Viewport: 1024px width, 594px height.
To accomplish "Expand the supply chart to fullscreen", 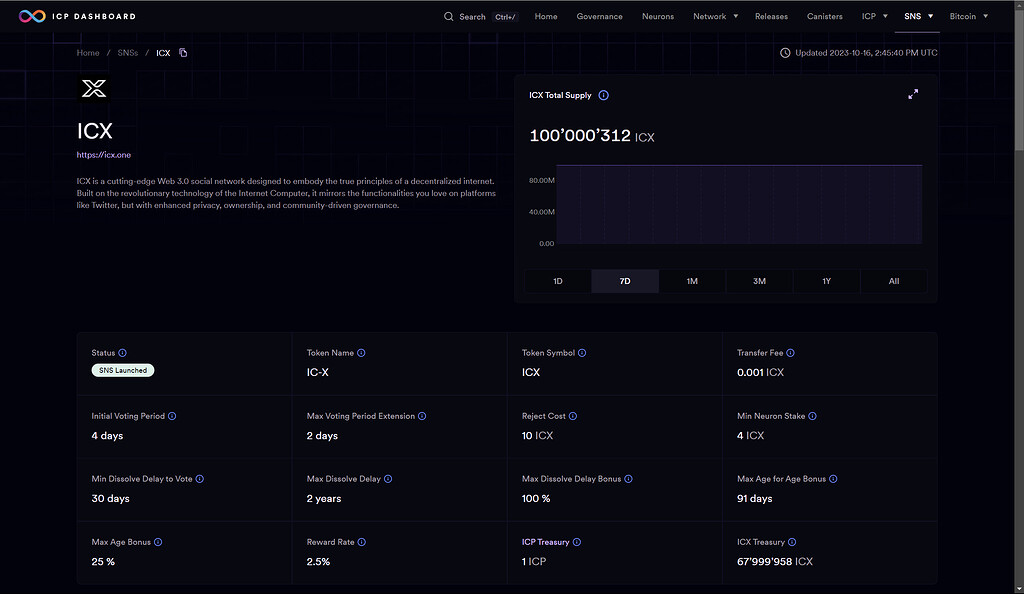I will tap(912, 93).
